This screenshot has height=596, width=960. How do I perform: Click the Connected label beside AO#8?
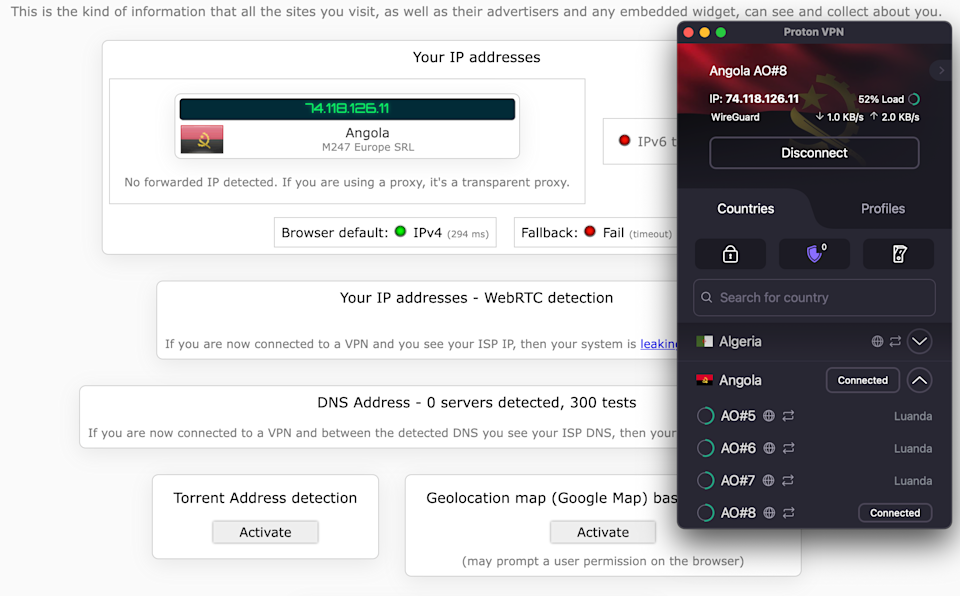point(894,512)
